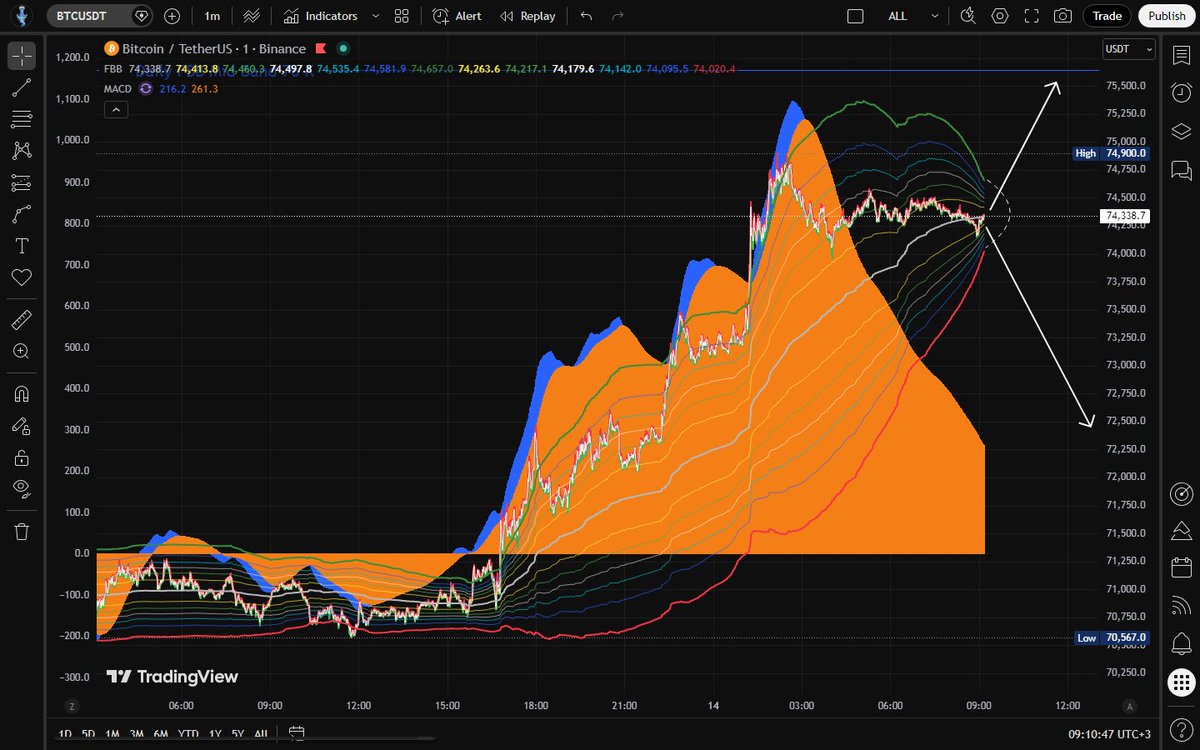The image size is (1200, 750).
Task: Pick the Measure ruler tool
Action: [21, 320]
